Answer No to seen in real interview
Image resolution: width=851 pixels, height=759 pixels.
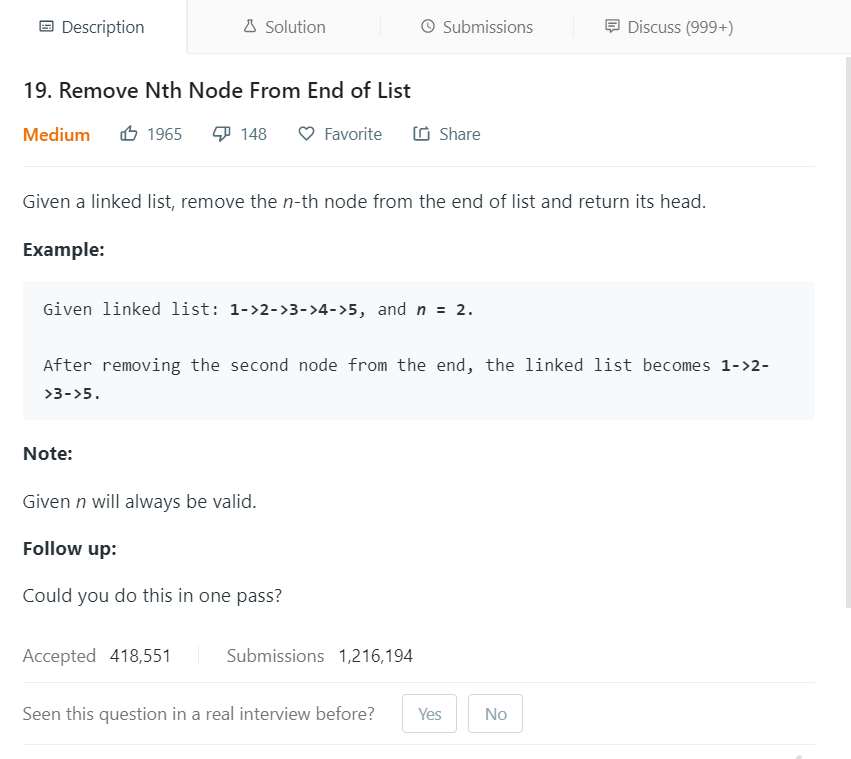click(495, 714)
